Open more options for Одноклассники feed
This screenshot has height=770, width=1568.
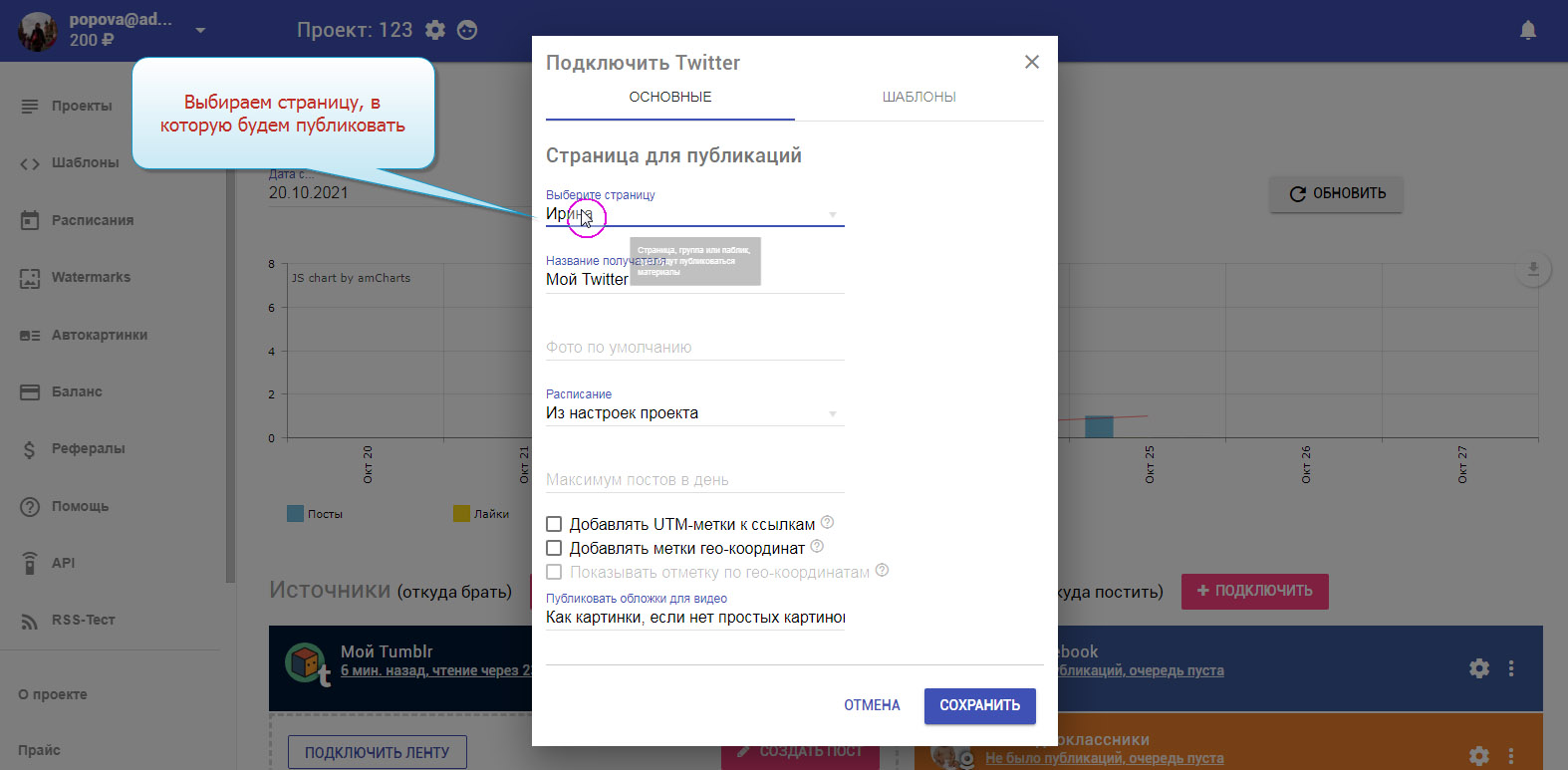click(1511, 756)
